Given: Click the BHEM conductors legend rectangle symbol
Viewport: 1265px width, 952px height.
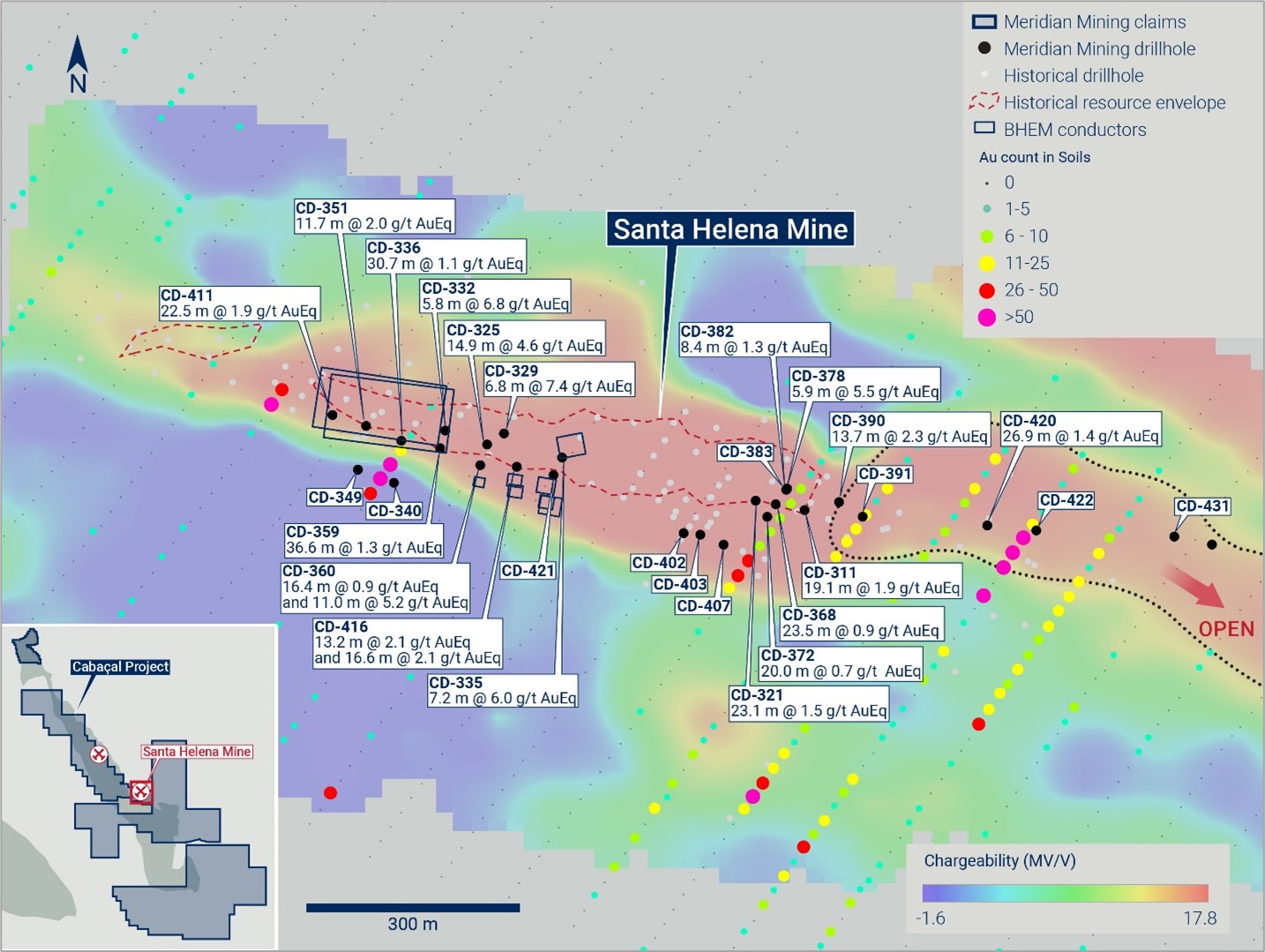Looking at the screenshot, I should (984, 129).
